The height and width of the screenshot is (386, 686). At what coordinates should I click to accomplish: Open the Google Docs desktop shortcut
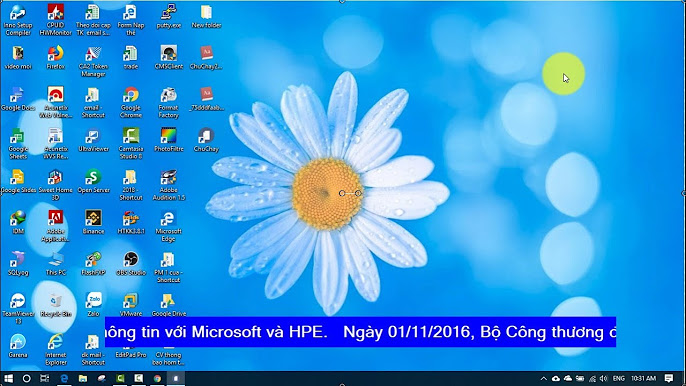[x=18, y=99]
